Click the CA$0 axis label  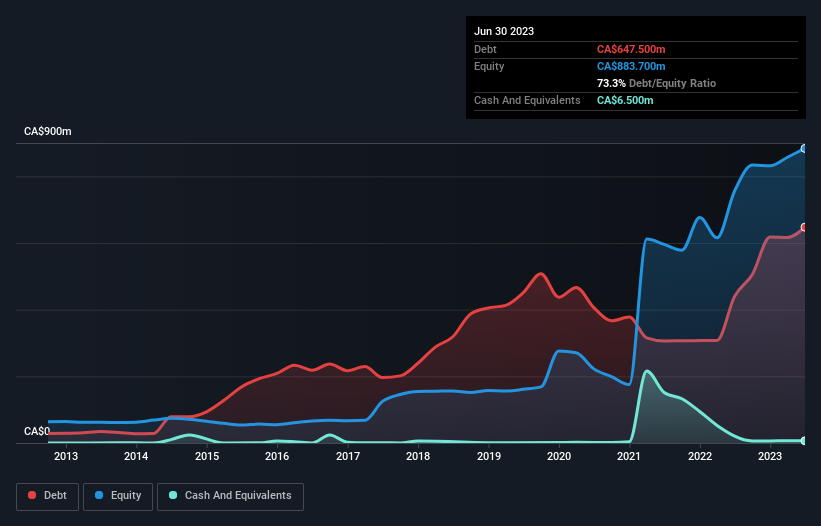point(37,431)
